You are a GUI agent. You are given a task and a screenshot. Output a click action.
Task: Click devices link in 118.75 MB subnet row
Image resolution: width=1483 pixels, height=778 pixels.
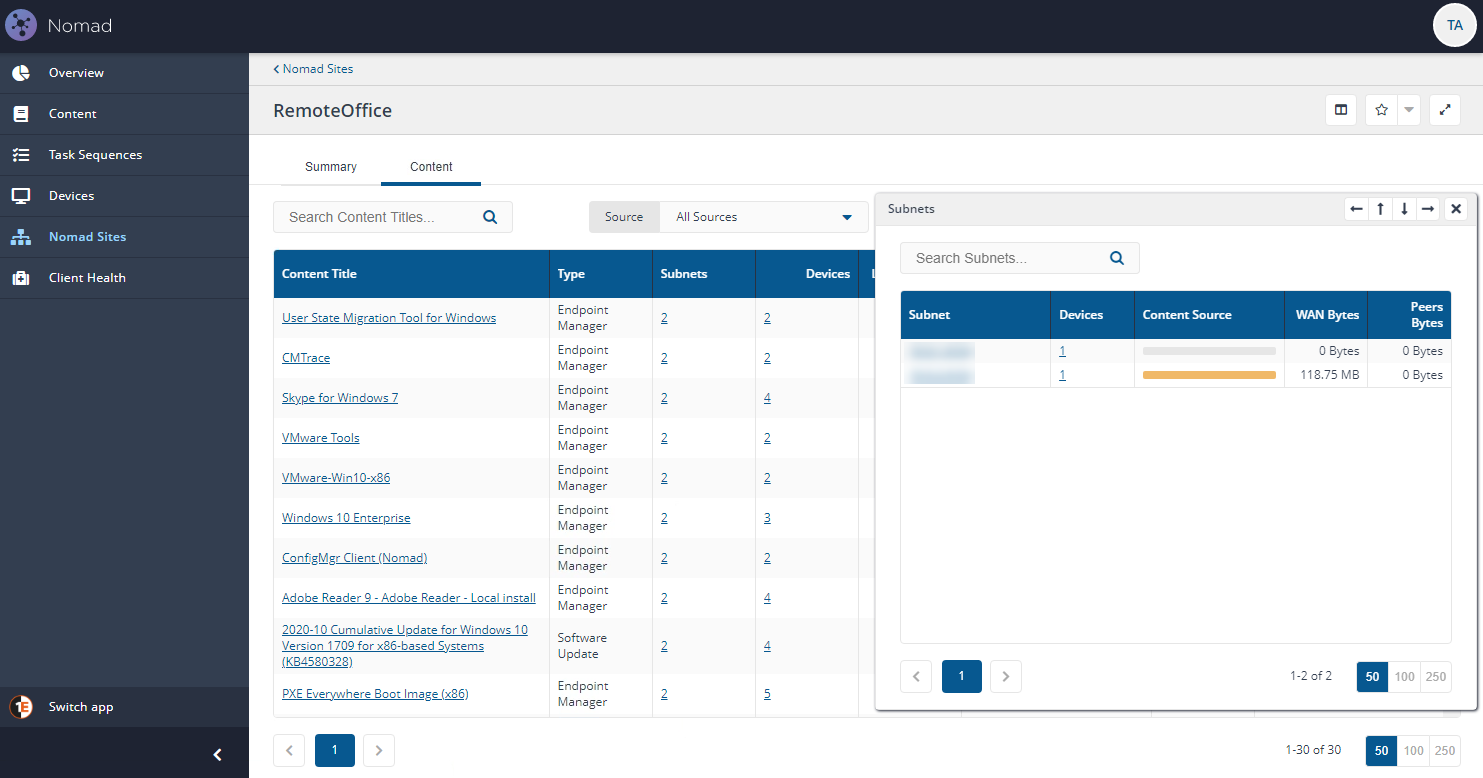[x=1062, y=375]
